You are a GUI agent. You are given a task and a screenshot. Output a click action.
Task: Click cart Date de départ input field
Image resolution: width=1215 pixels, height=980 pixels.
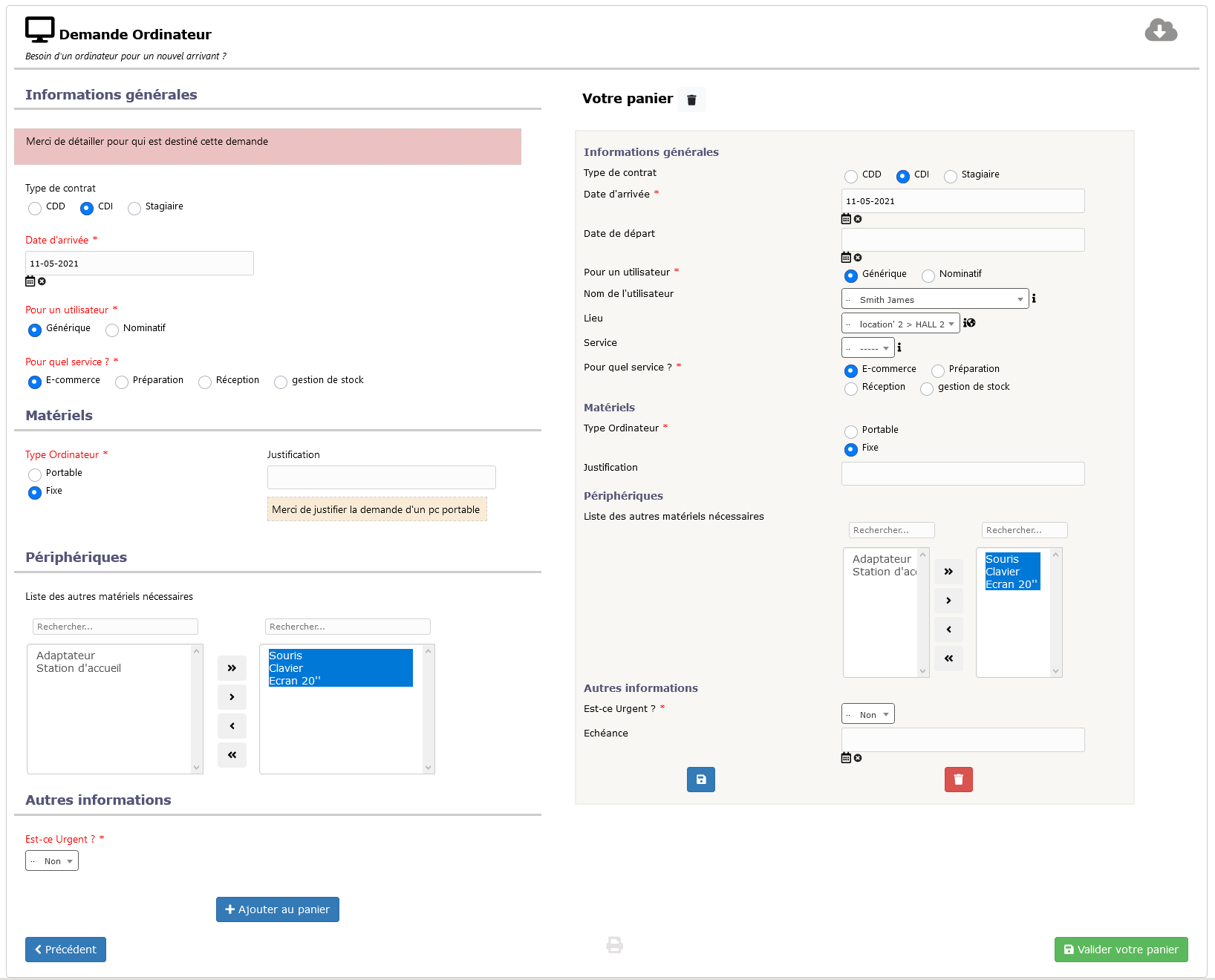click(x=963, y=240)
